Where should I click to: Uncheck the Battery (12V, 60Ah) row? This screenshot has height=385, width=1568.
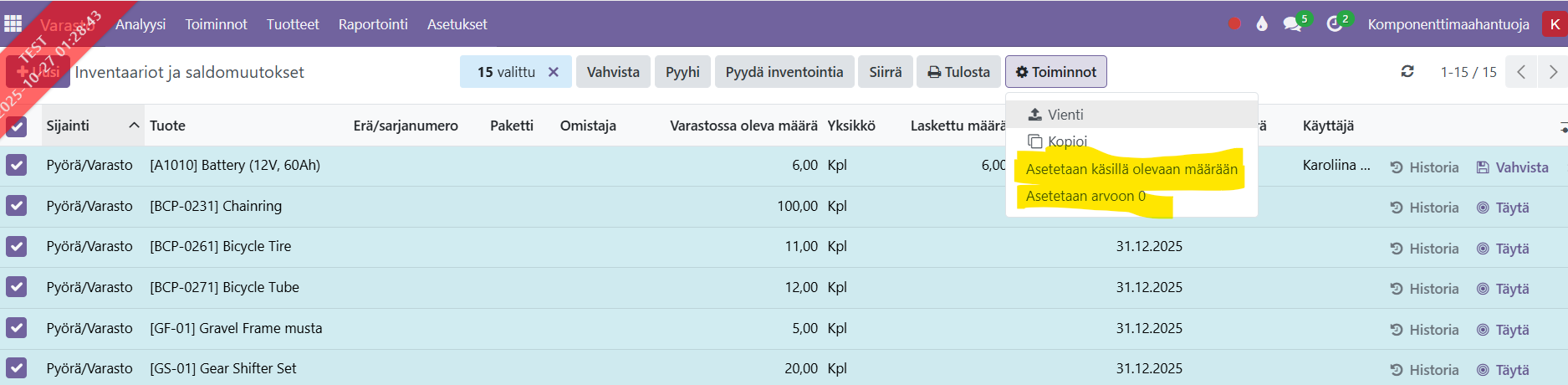click(17, 166)
